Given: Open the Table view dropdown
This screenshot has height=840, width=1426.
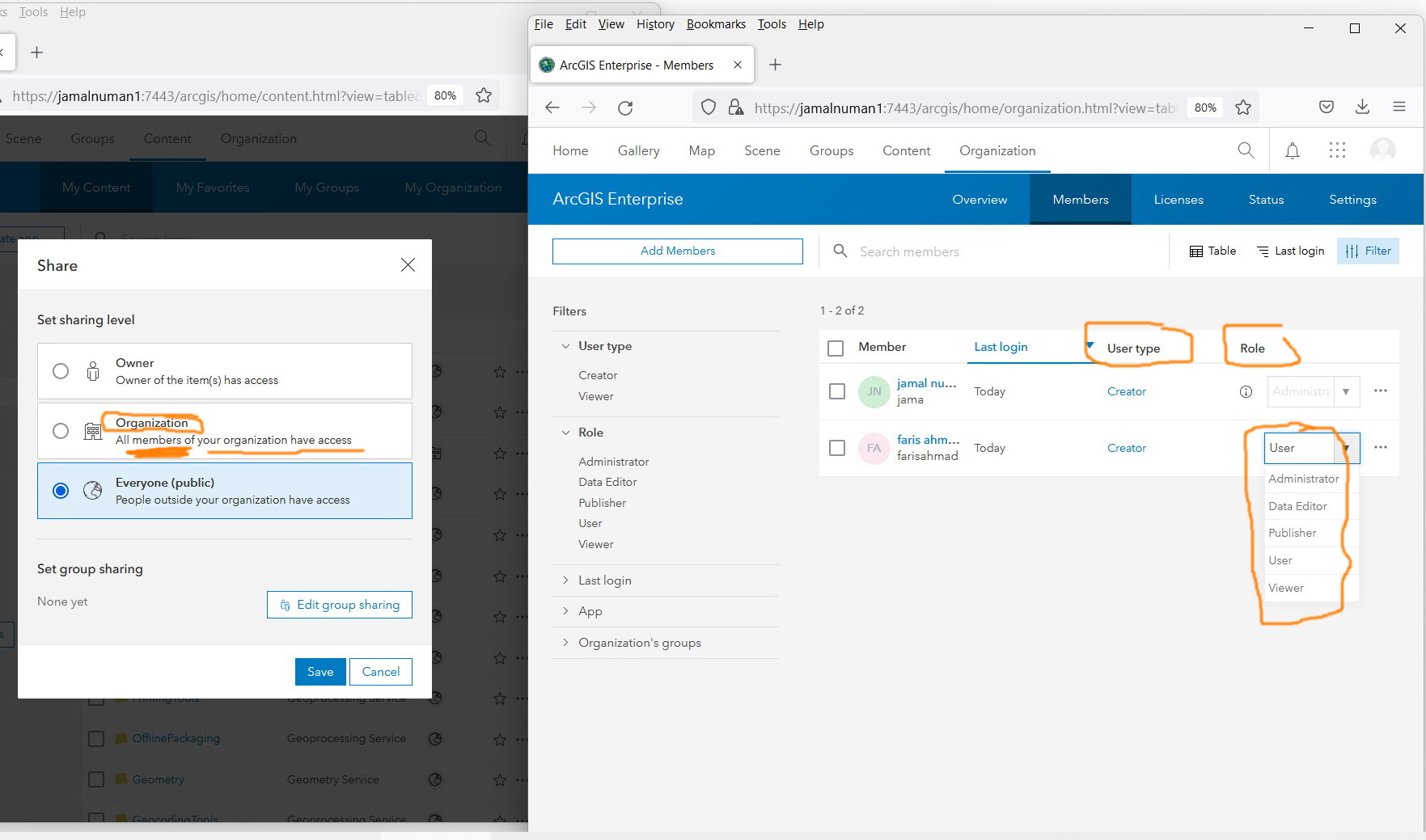Looking at the screenshot, I should 1212,251.
